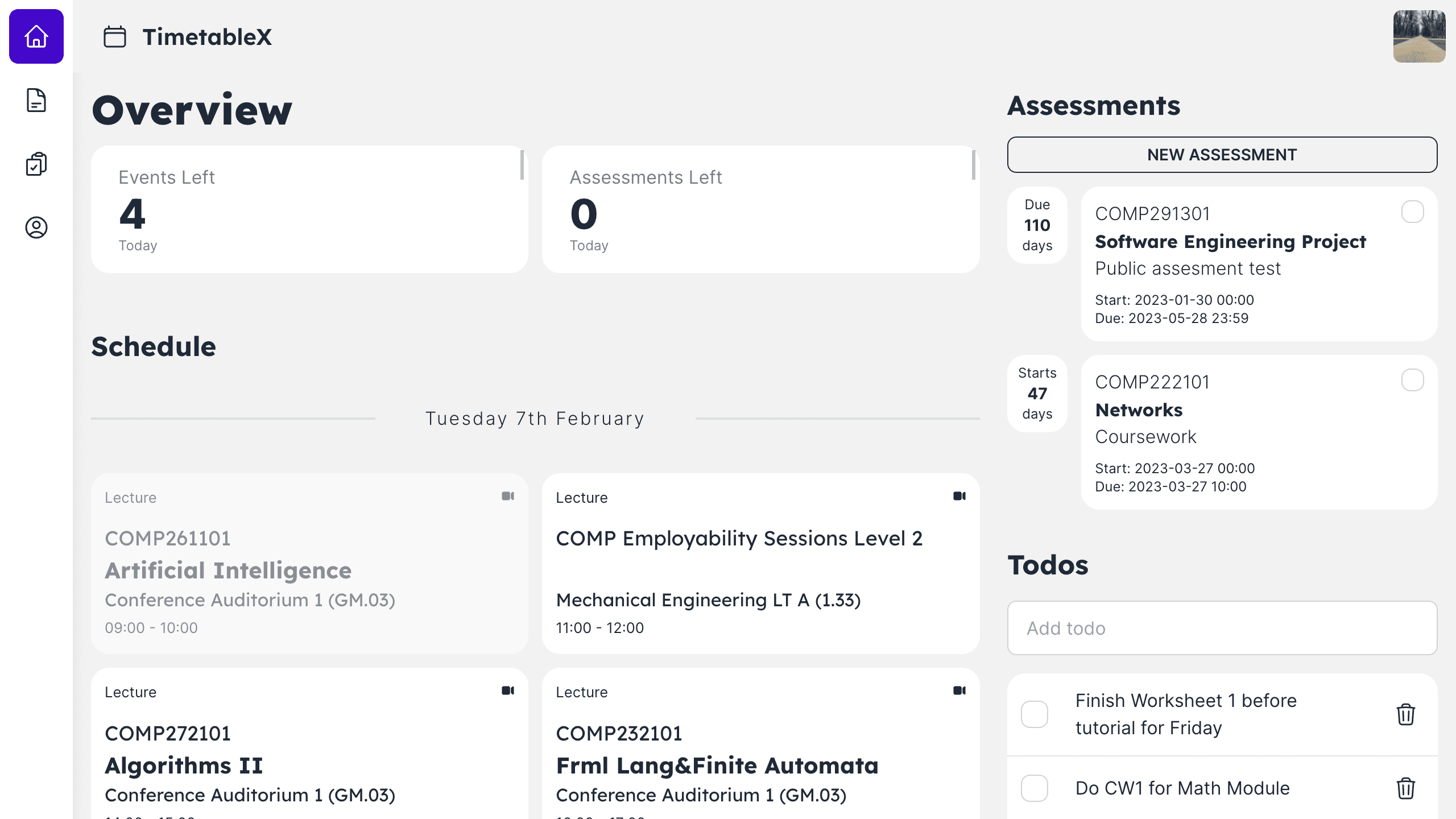Select Tuesday 7th February header
This screenshot has width=1456, height=819.
click(x=535, y=418)
